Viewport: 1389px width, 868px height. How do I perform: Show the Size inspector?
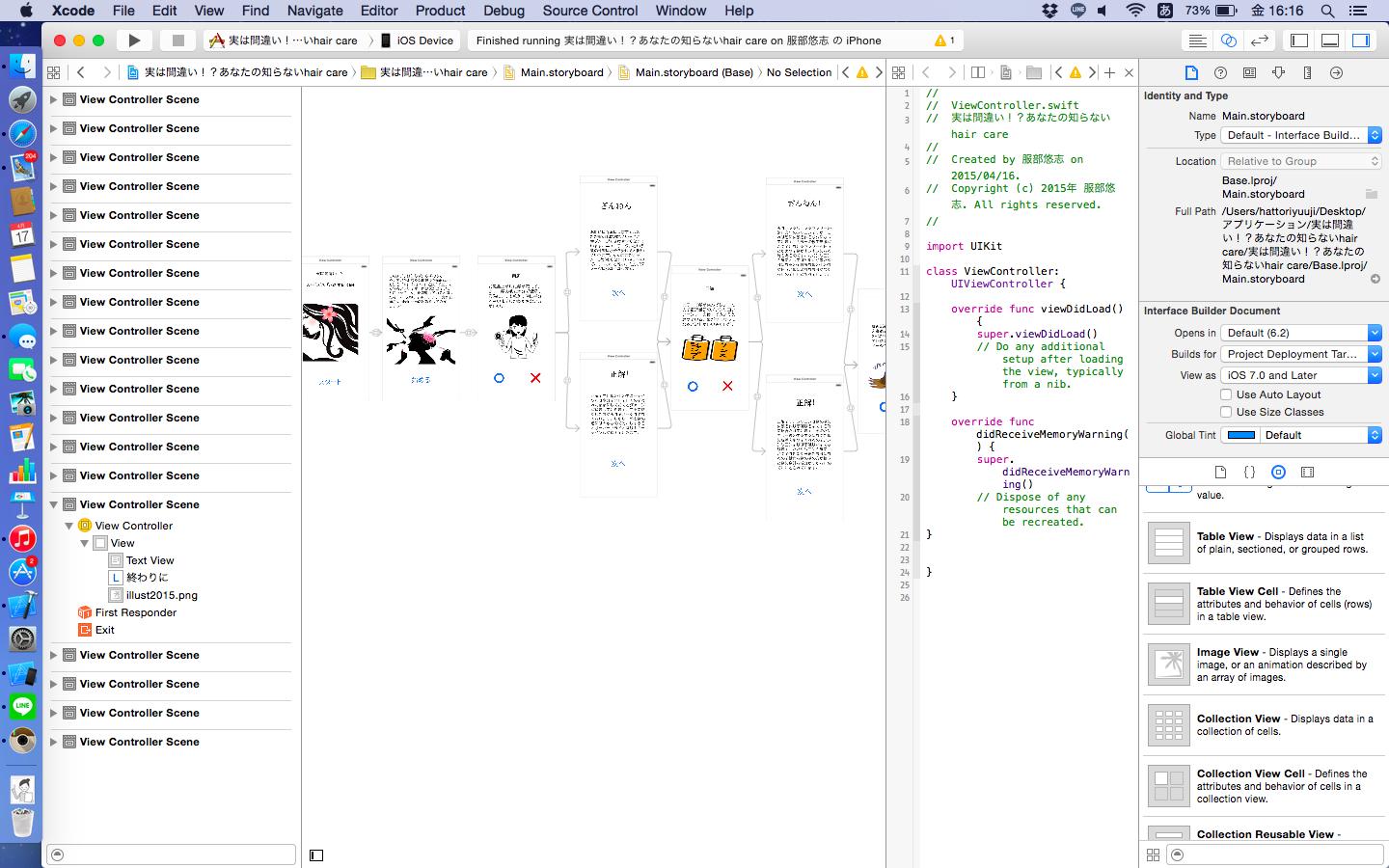coord(1307,72)
